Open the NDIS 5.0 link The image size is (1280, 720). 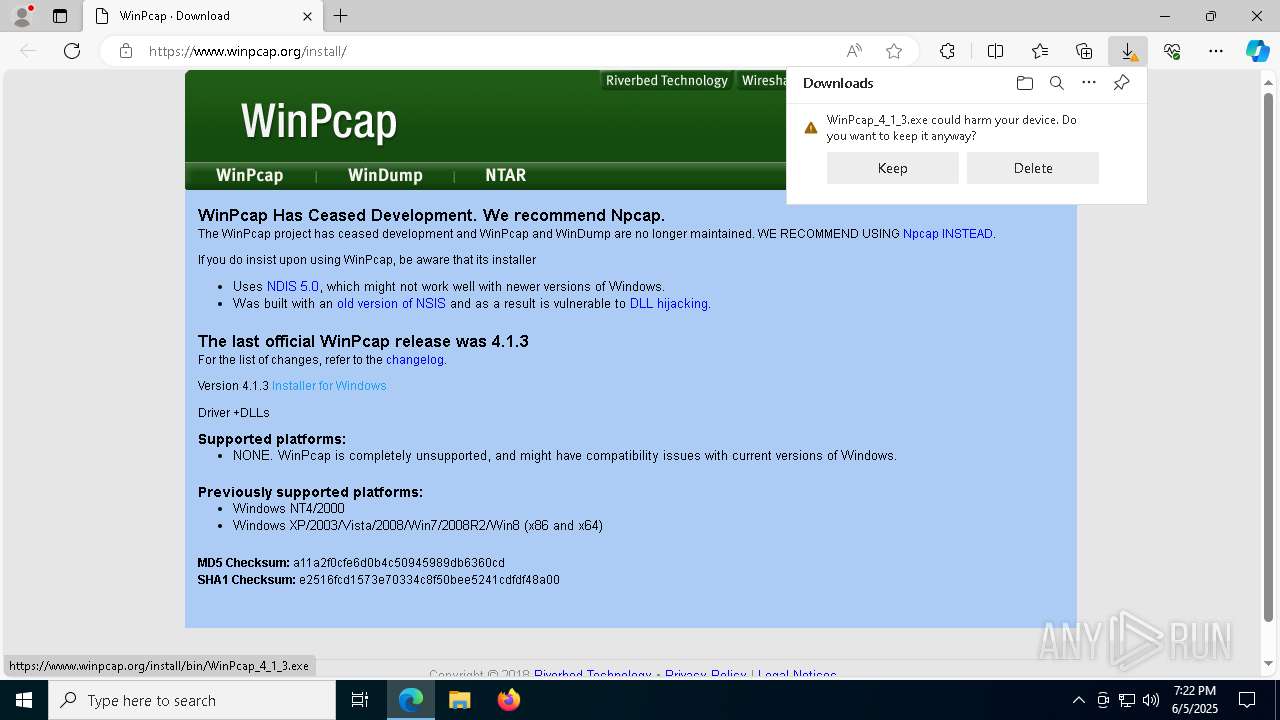(x=293, y=286)
